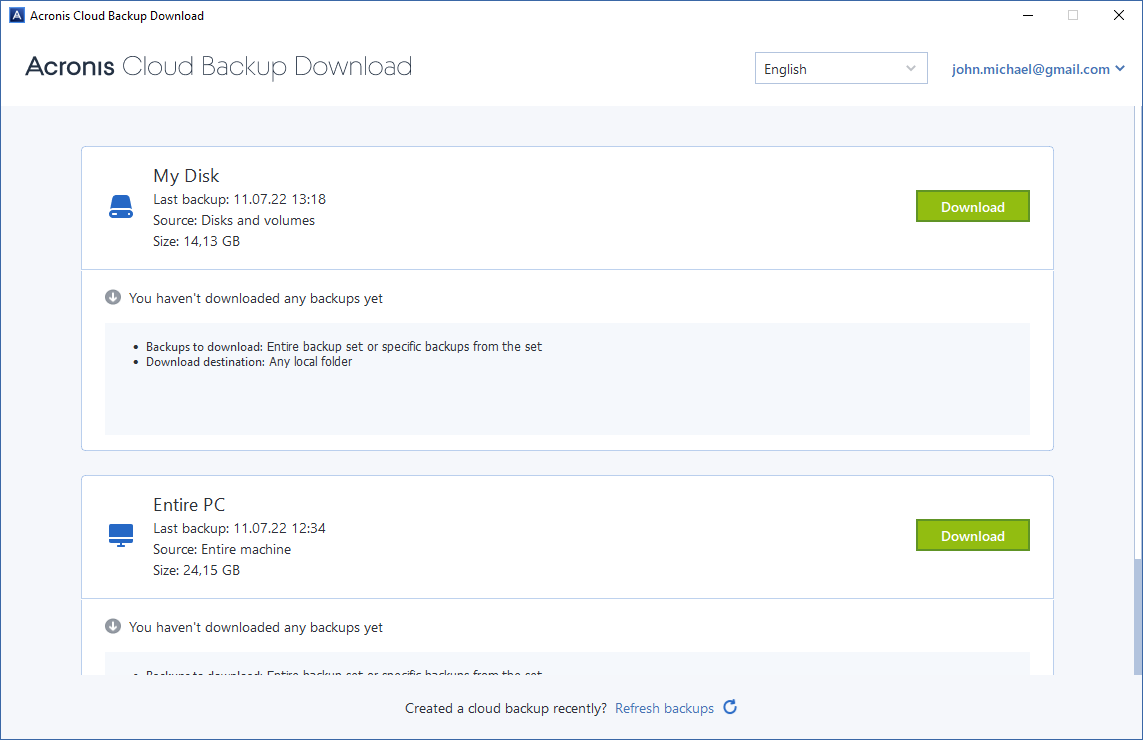Click 'You haven't downloaded any backups yet' under Entire PC
1143x740 pixels.
256,627
